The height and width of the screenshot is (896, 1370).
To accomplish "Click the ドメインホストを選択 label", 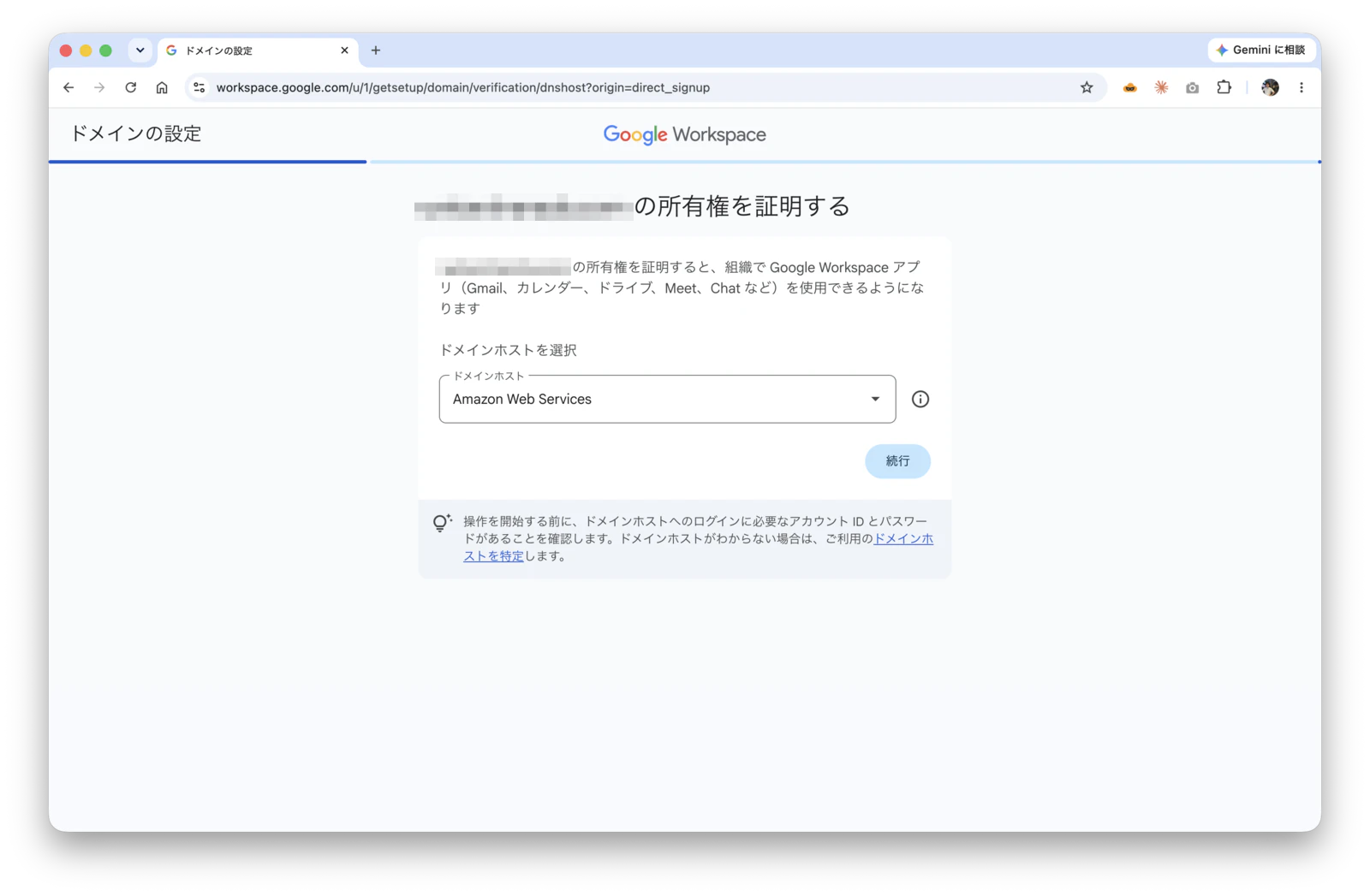I will [x=508, y=350].
